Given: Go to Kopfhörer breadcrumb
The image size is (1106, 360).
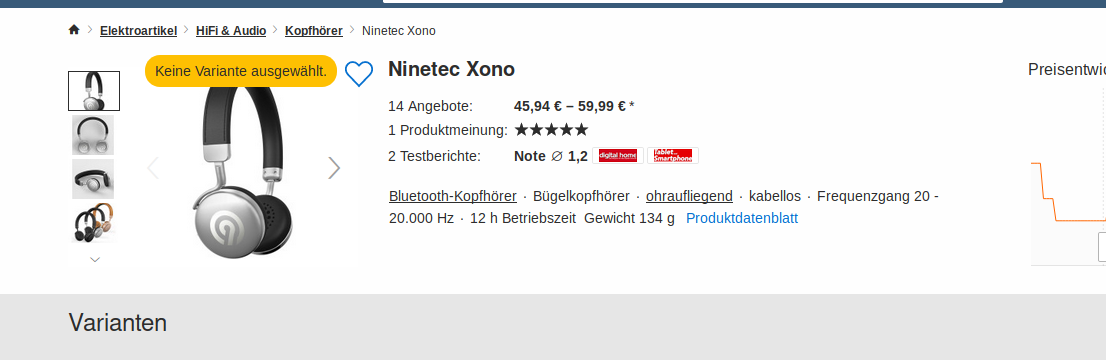Looking at the screenshot, I should click(x=314, y=30).
